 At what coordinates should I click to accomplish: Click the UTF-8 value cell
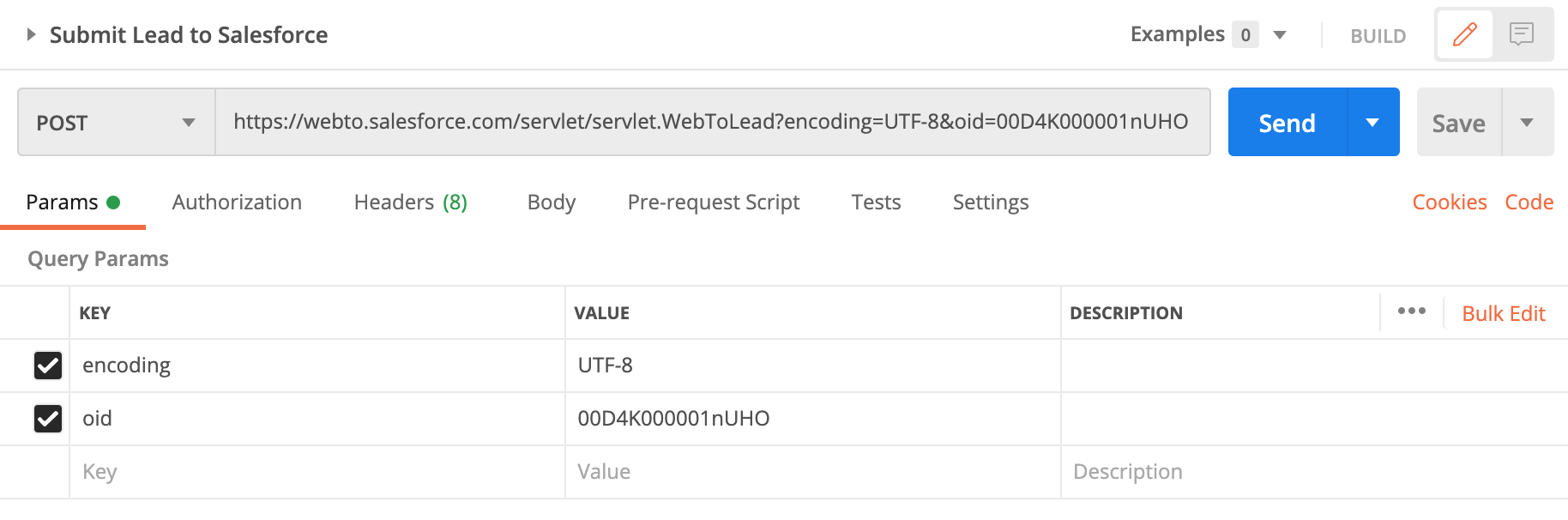[x=813, y=366]
